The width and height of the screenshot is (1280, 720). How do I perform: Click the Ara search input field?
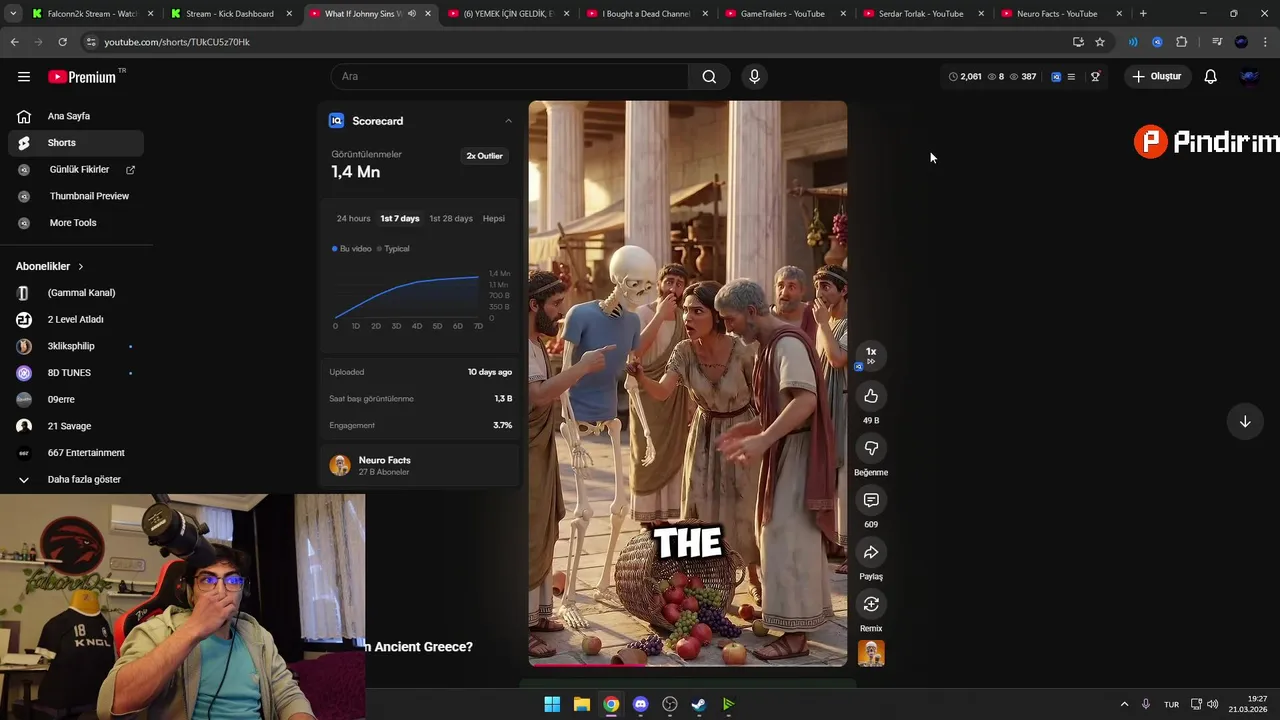click(510, 76)
